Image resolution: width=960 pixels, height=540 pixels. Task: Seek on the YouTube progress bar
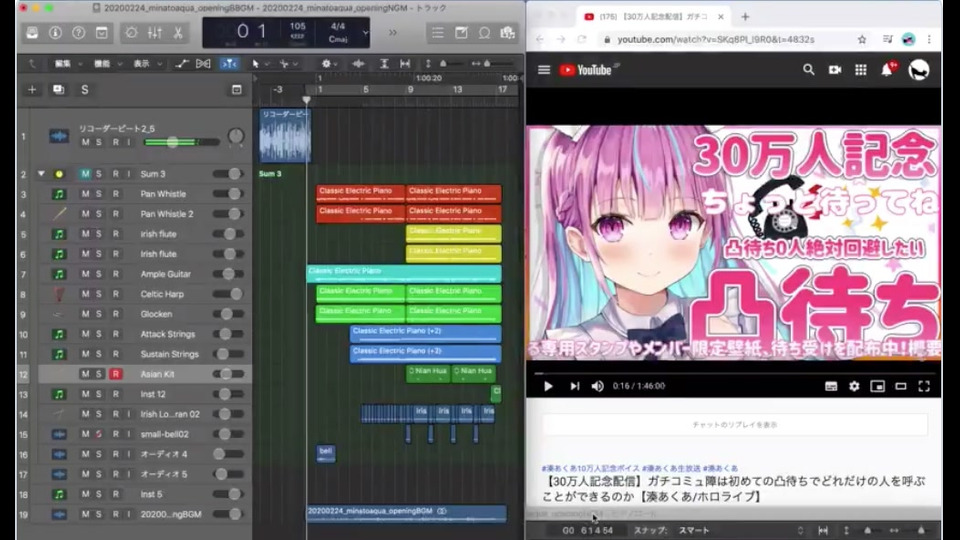tap(735, 373)
